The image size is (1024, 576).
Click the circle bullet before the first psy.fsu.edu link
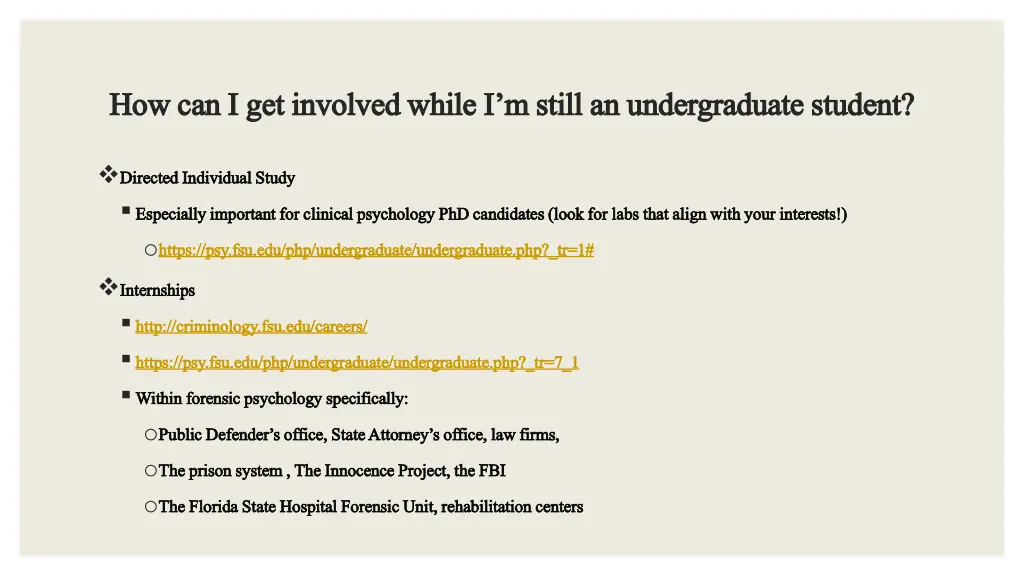151,250
